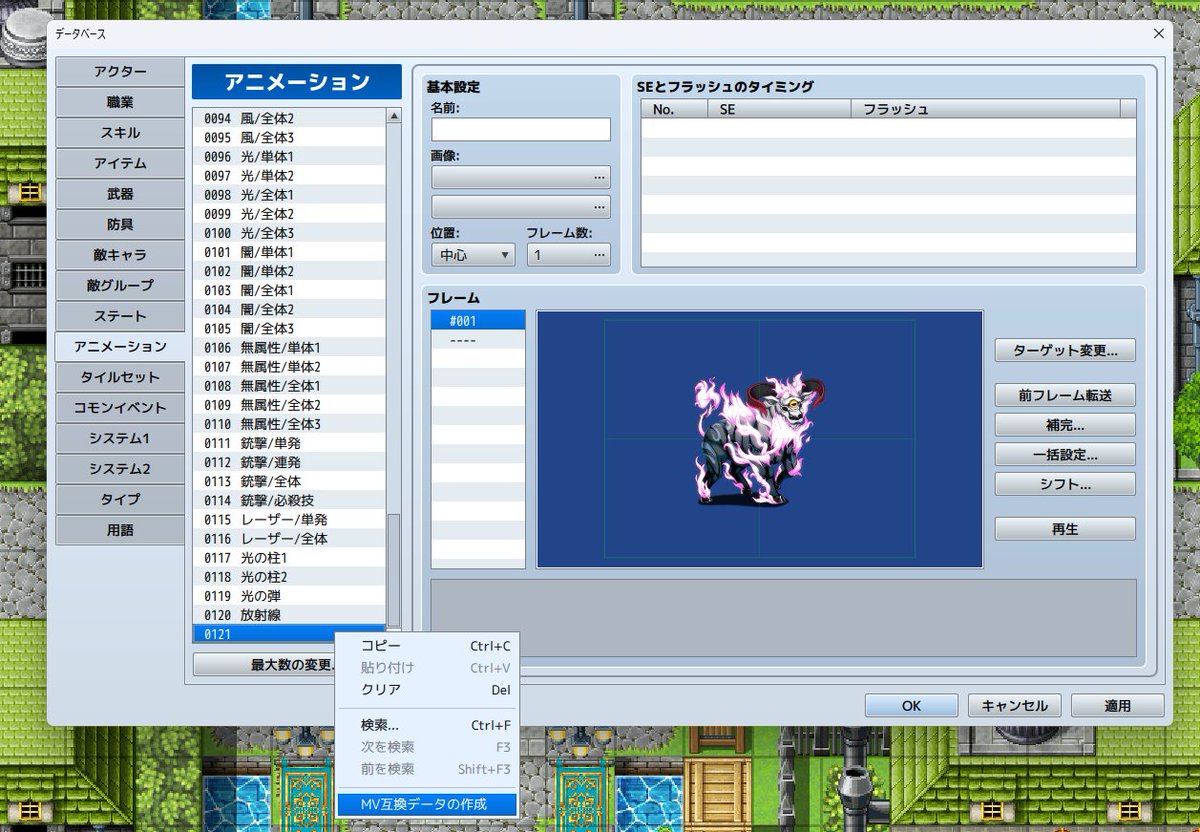Image resolution: width=1200 pixels, height=832 pixels.
Task: Select animation 0112 銃撃/連発
Action: [x=289, y=462]
